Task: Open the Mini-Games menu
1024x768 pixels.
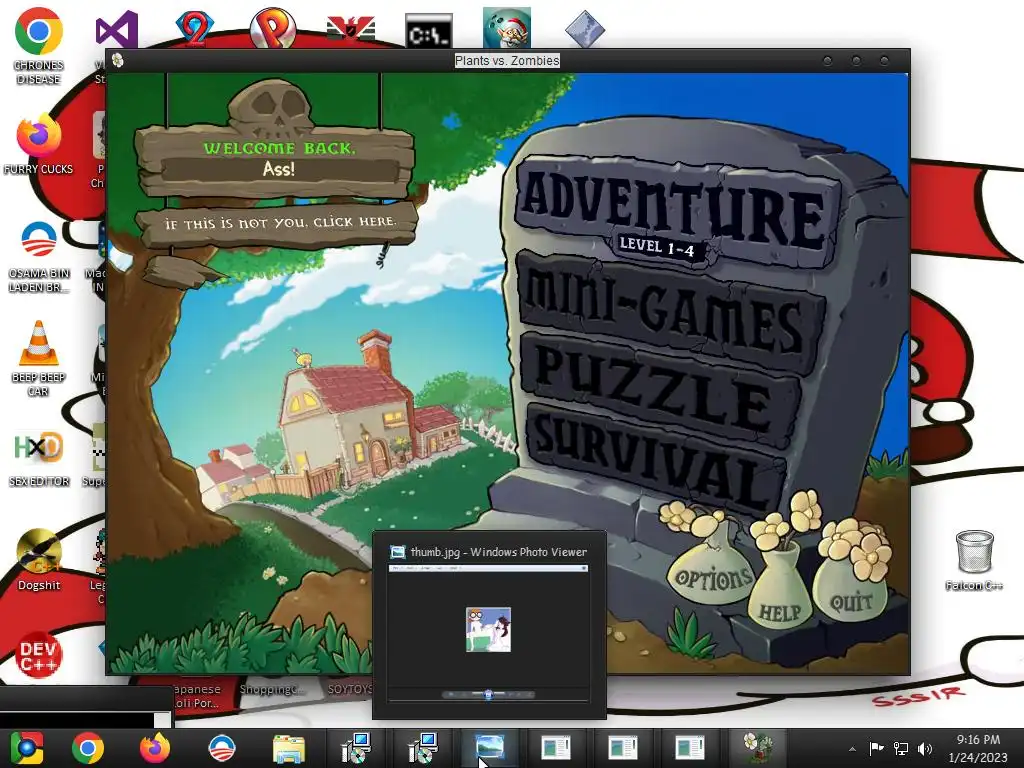Action: [x=669, y=312]
